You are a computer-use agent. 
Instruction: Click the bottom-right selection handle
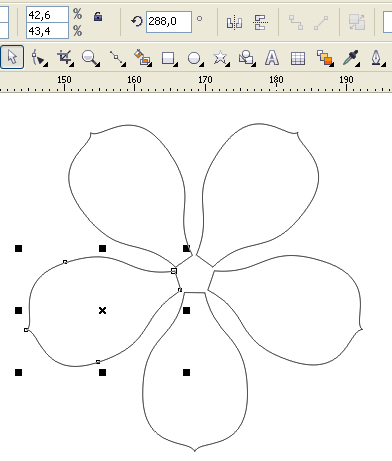187,372
